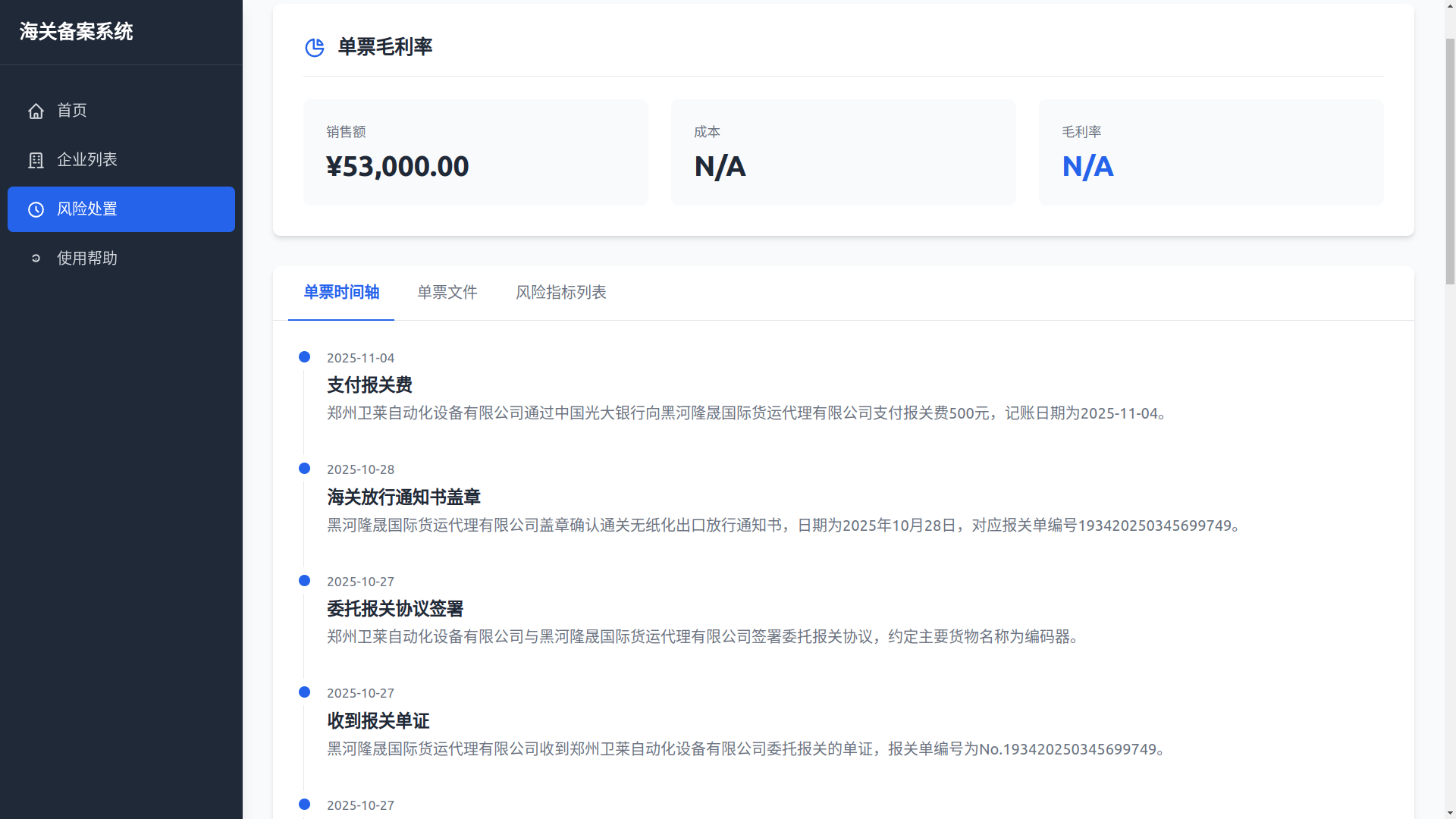Click the 毛利率 N/A value
Image resolution: width=1456 pixels, height=819 pixels.
(x=1087, y=166)
